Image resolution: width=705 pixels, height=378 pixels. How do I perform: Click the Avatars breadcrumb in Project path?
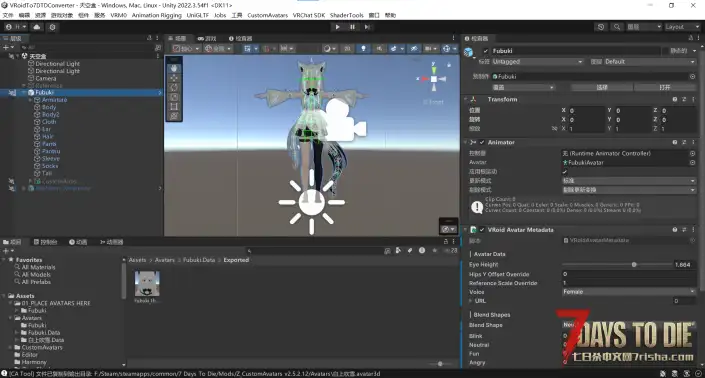[x=165, y=260]
